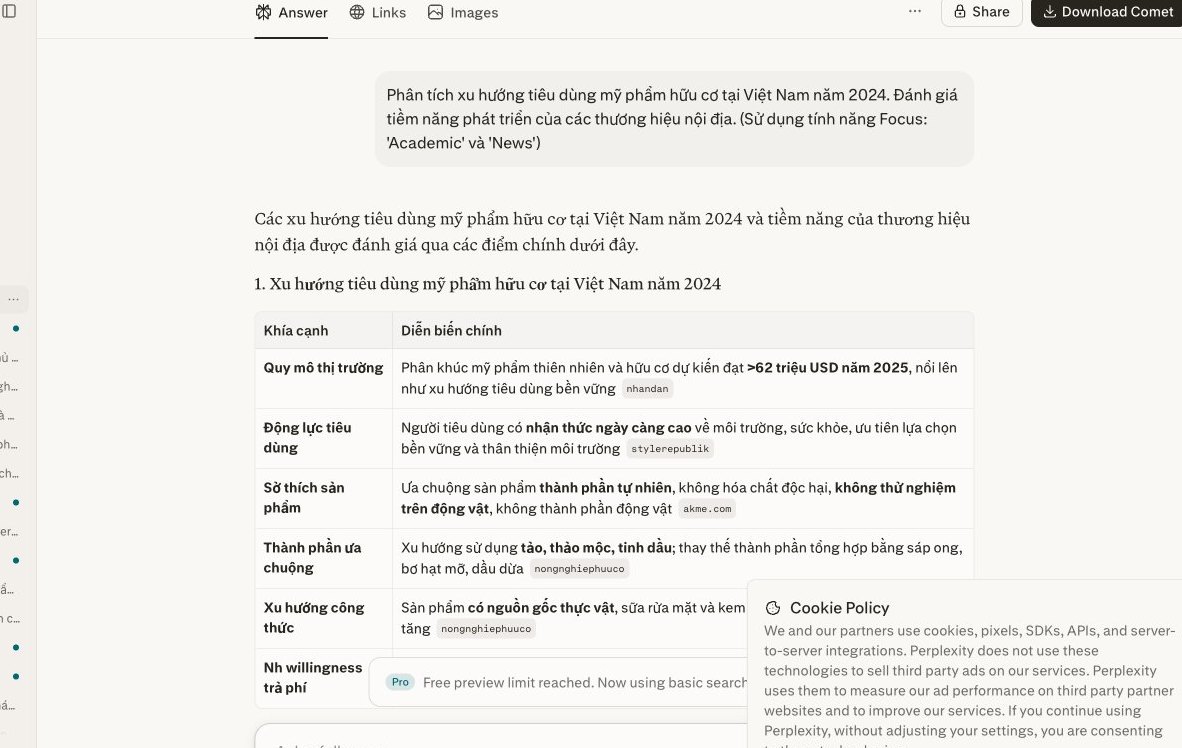
Task: Click the Xu hướng công thức cell
Action: (x=323, y=618)
